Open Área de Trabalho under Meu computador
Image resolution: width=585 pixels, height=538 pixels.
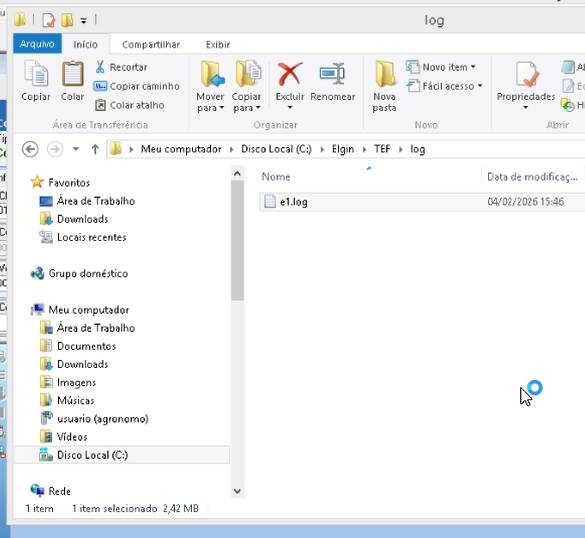pyautogui.click(x=96, y=328)
